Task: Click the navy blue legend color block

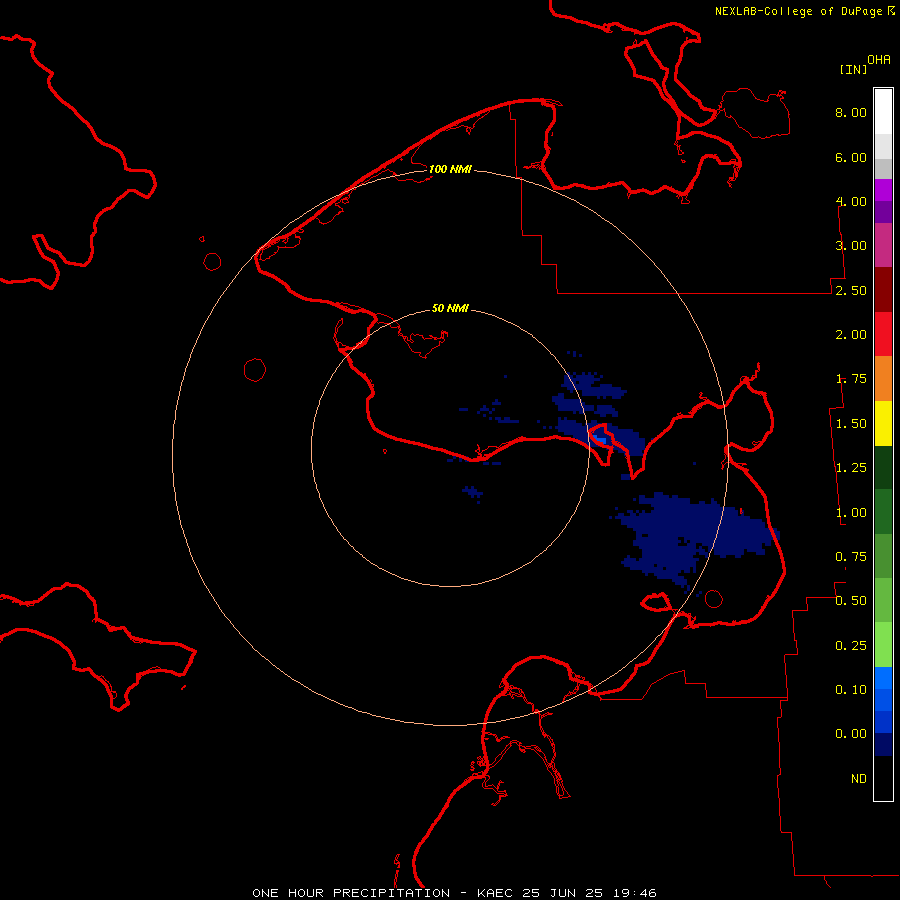Action: point(883,745)
